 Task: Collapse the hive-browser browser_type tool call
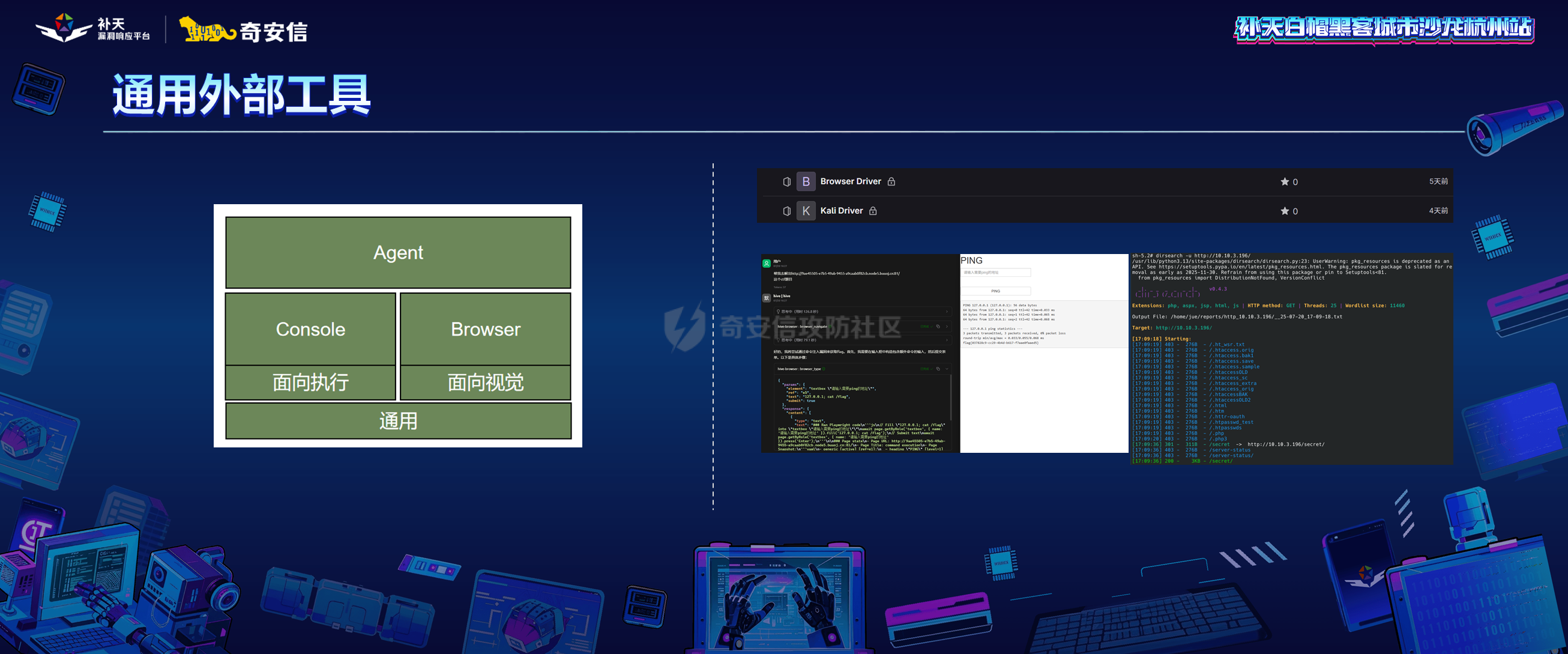tap(947, 368)
